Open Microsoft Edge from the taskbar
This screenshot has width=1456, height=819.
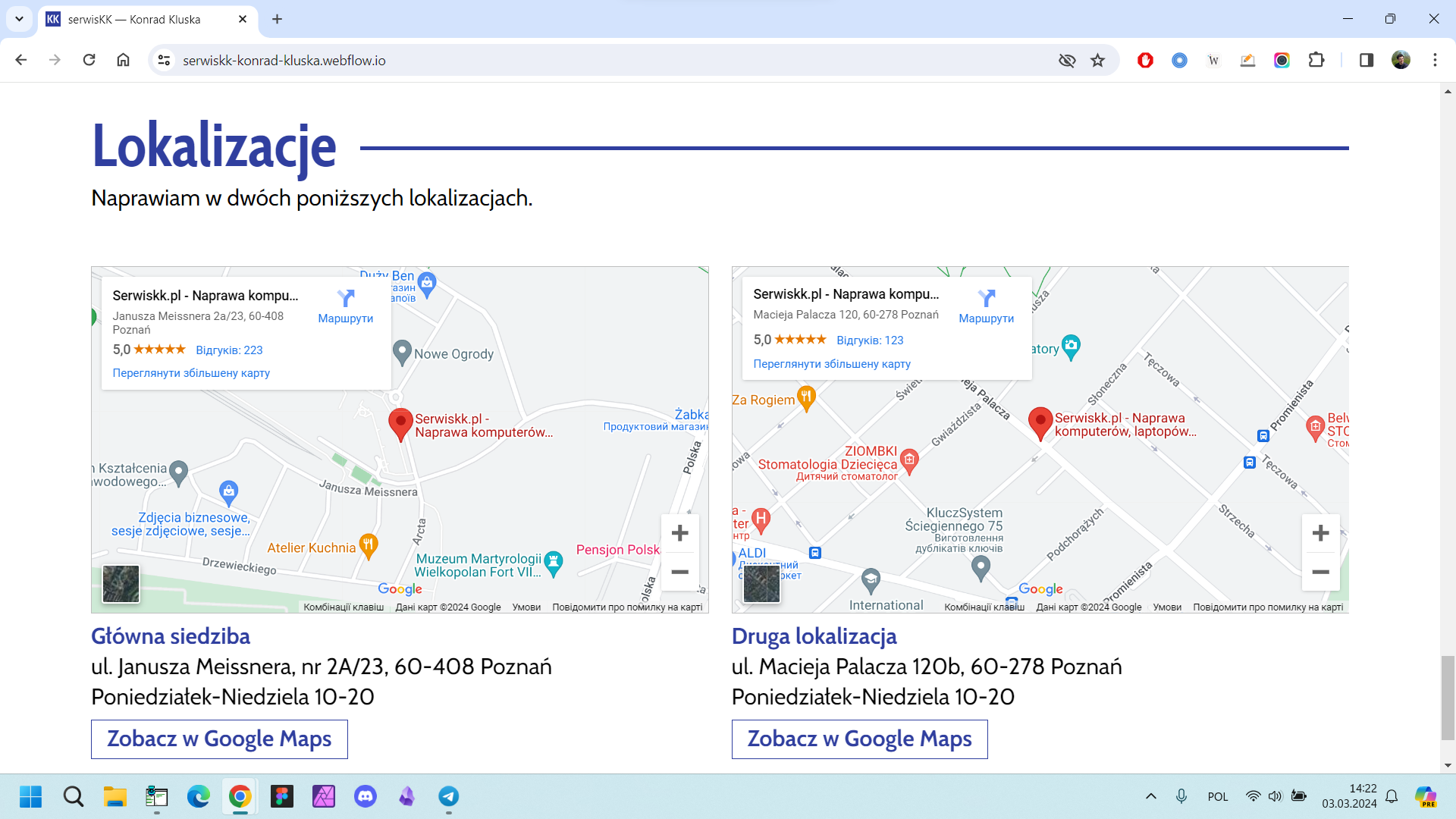pos(199,797)
